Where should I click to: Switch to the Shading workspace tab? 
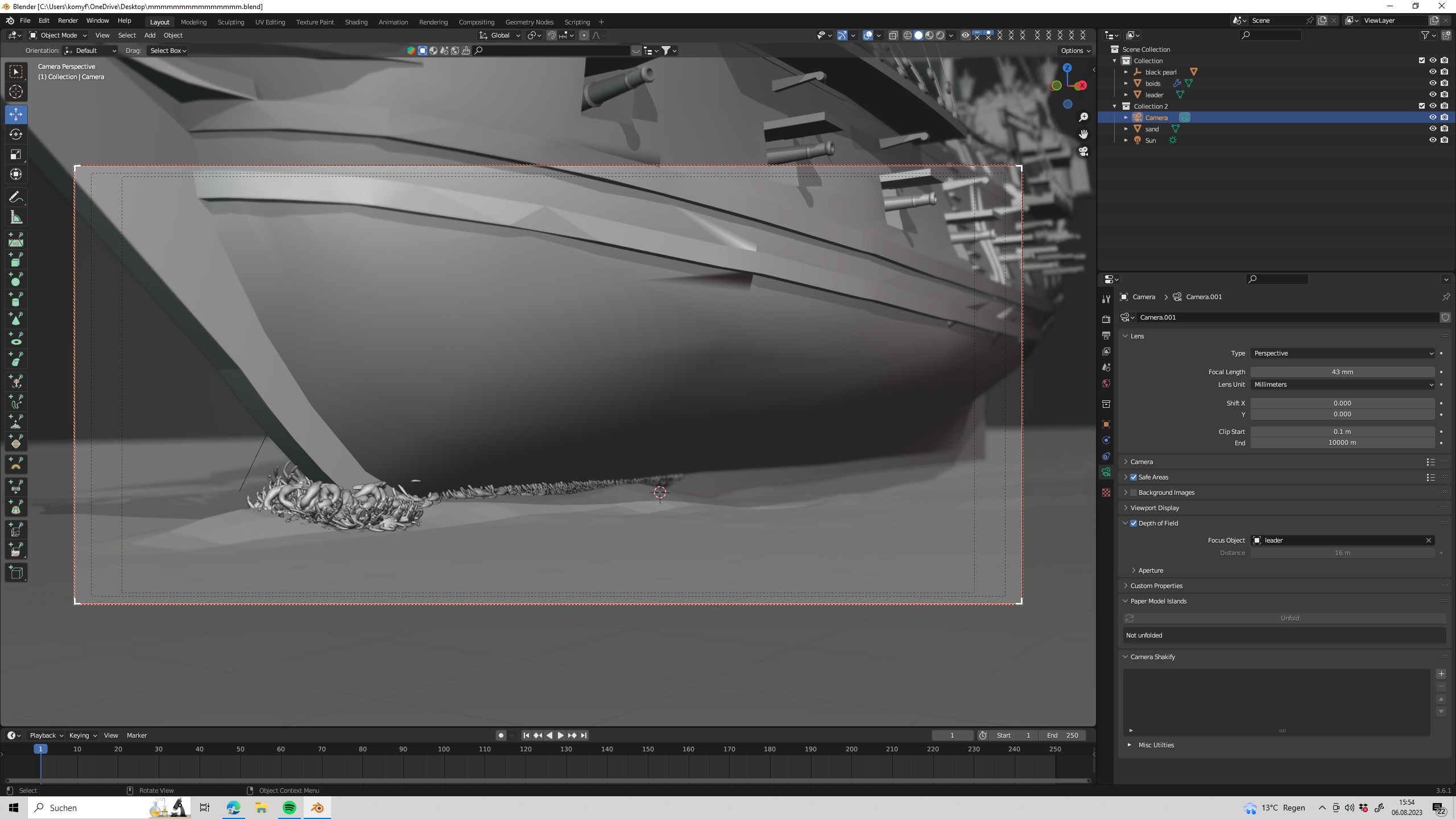point(356,22)
